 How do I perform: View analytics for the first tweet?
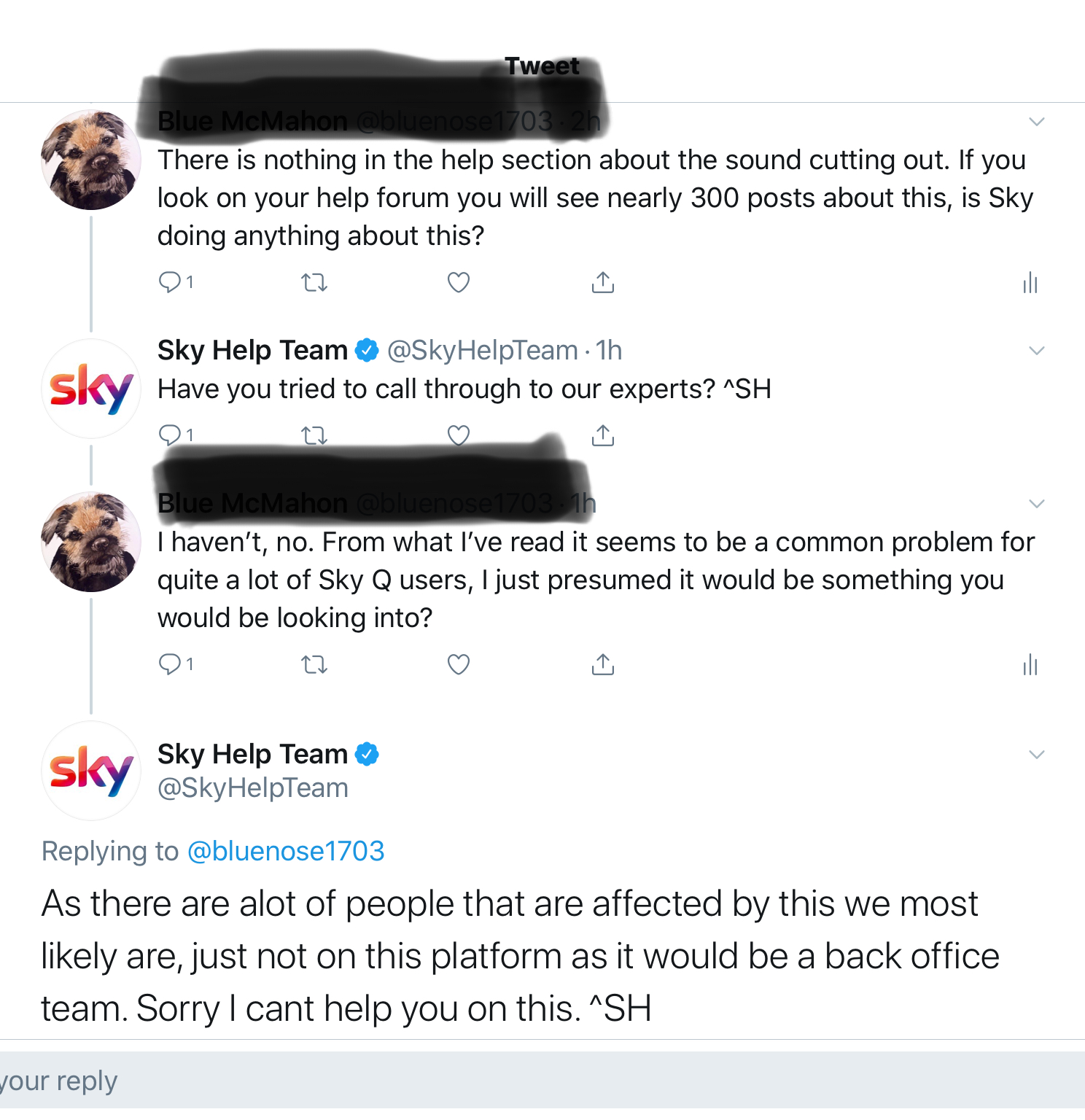pos(1030,282)
